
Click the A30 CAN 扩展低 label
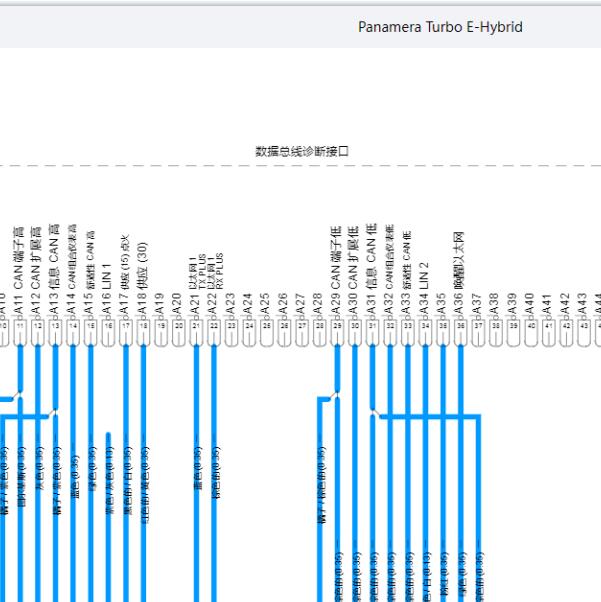pos(354,271)
